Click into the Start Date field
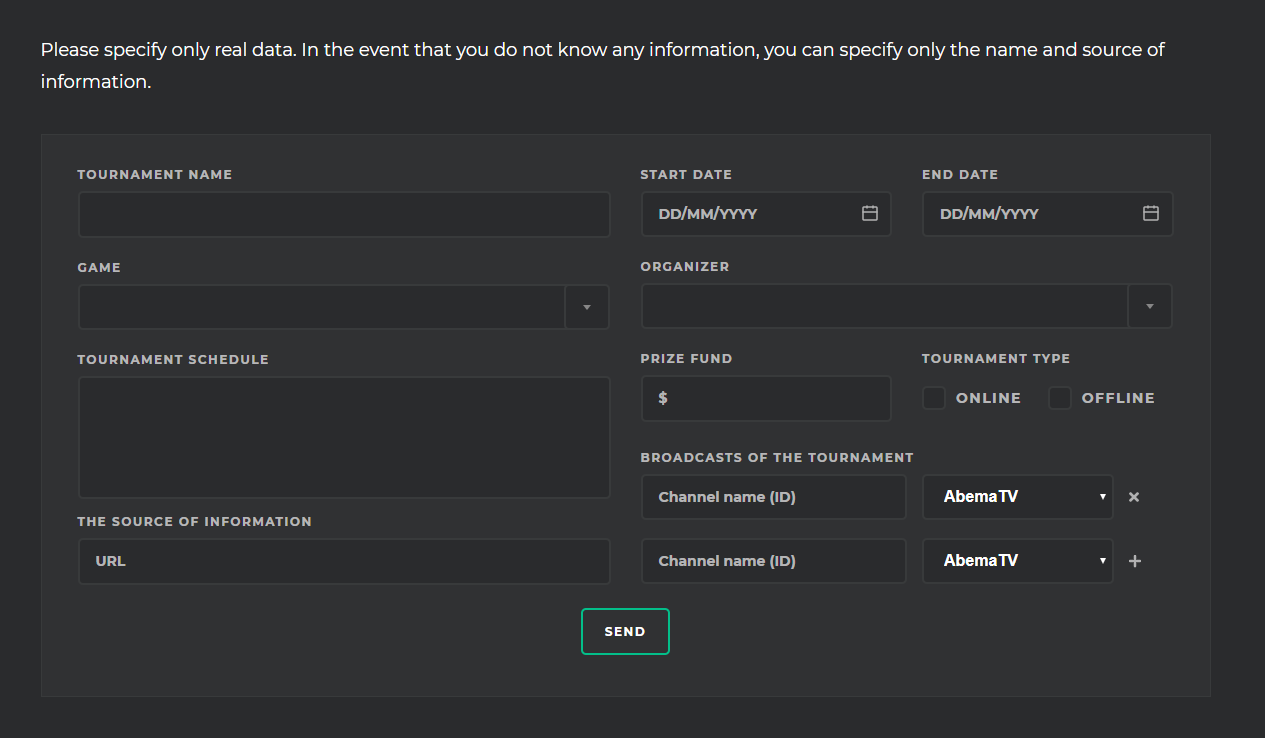Viewport: 1265px width, 738px height. 750,214
